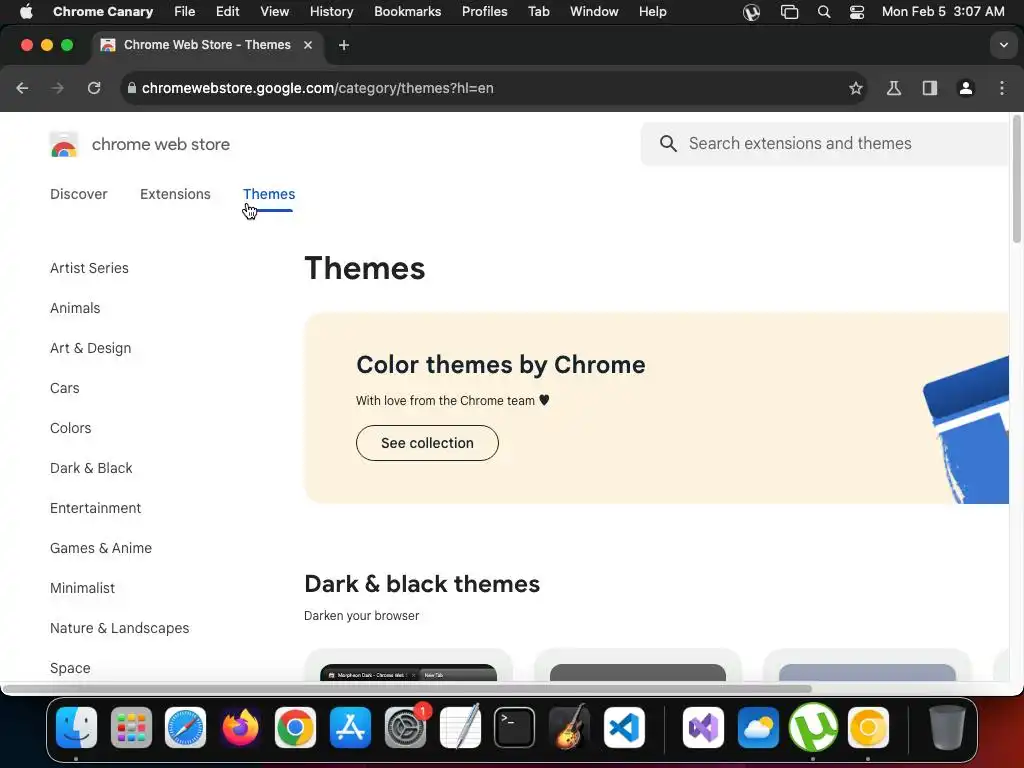Screen dimensions: 1024x768
Task: Open Chrome Canary from the Dock
Action: coord(868,728)
